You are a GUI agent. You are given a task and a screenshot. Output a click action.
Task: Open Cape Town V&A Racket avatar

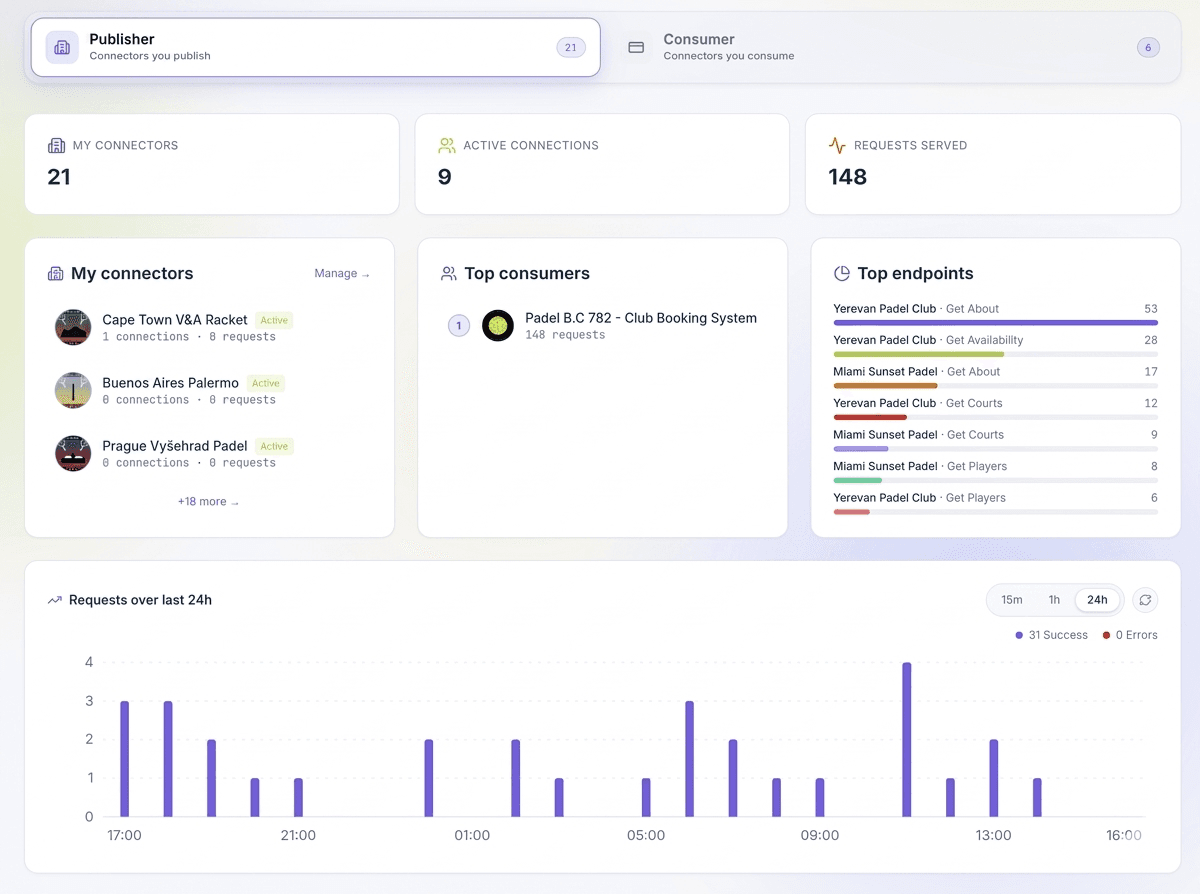[73, 327]
